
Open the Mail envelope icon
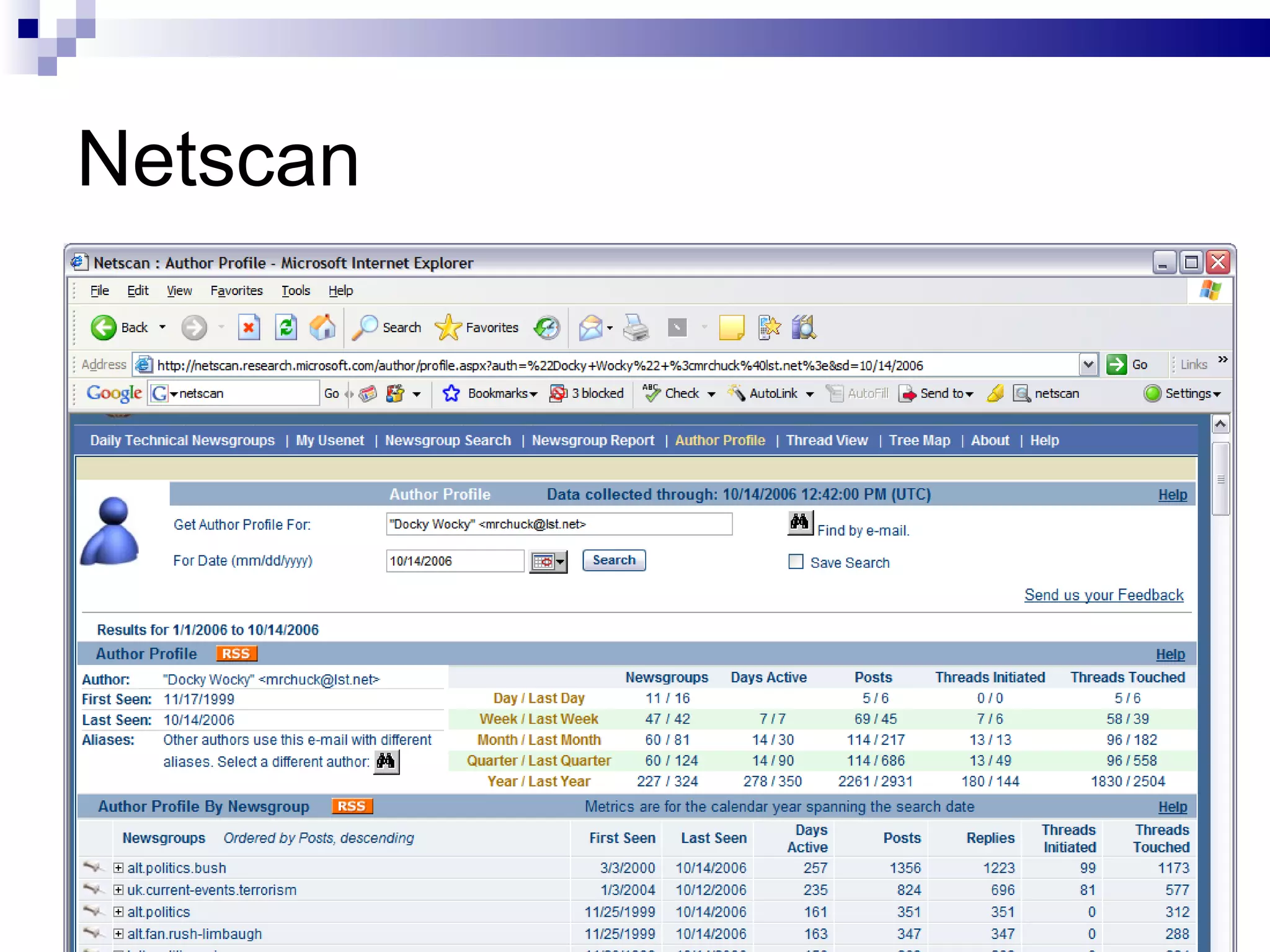[590, 327]
